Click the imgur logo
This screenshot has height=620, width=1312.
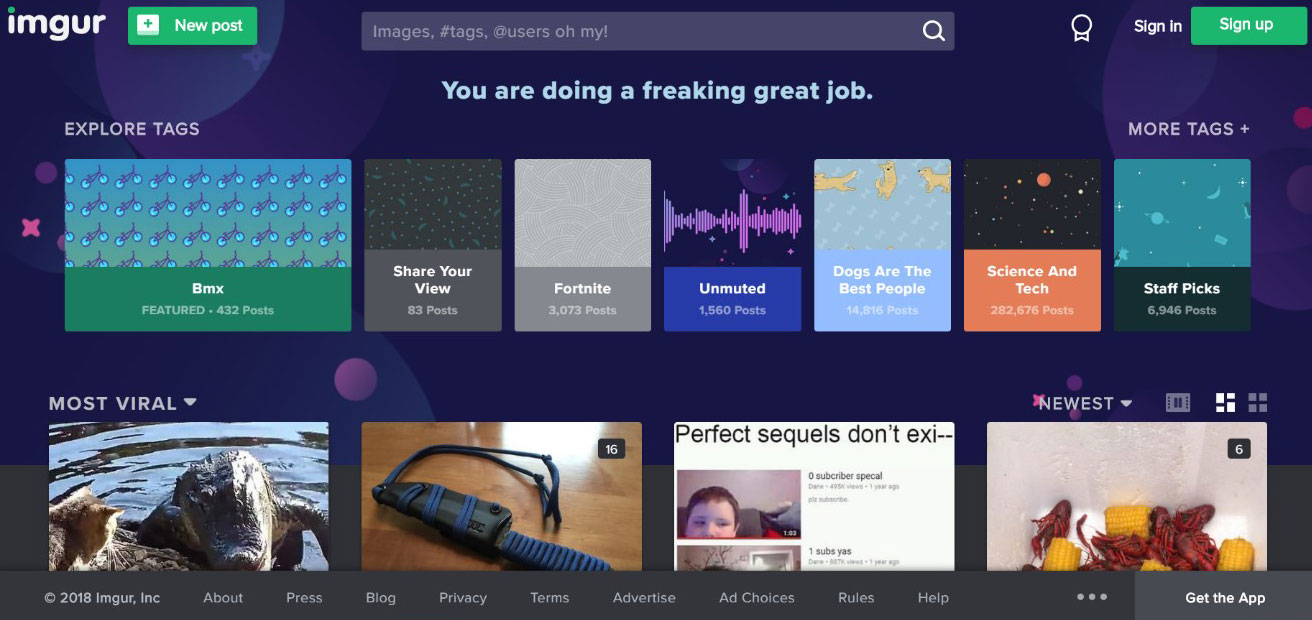57,25
